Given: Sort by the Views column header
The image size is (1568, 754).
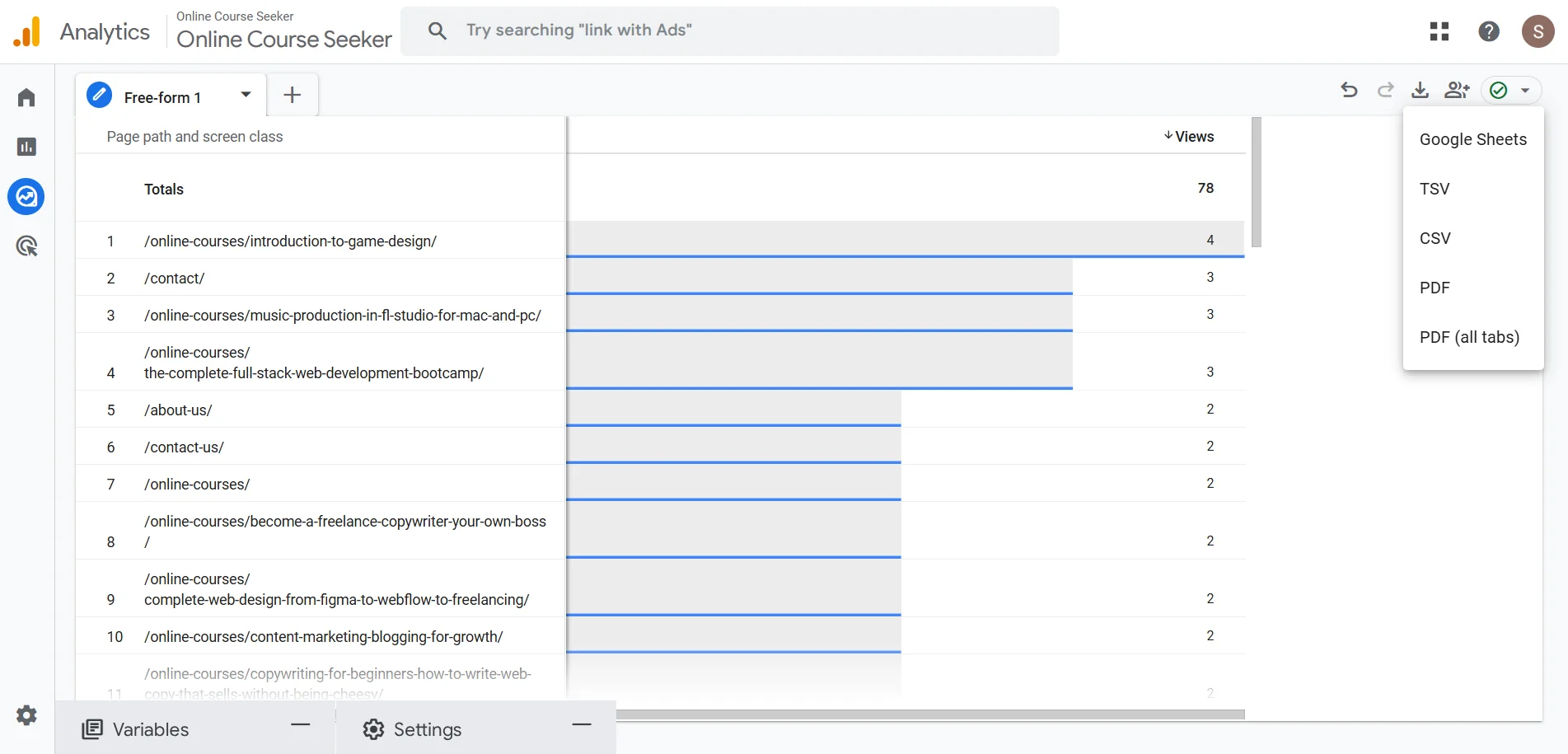Looking at the screenshot, I should (x=1189, y=136).
